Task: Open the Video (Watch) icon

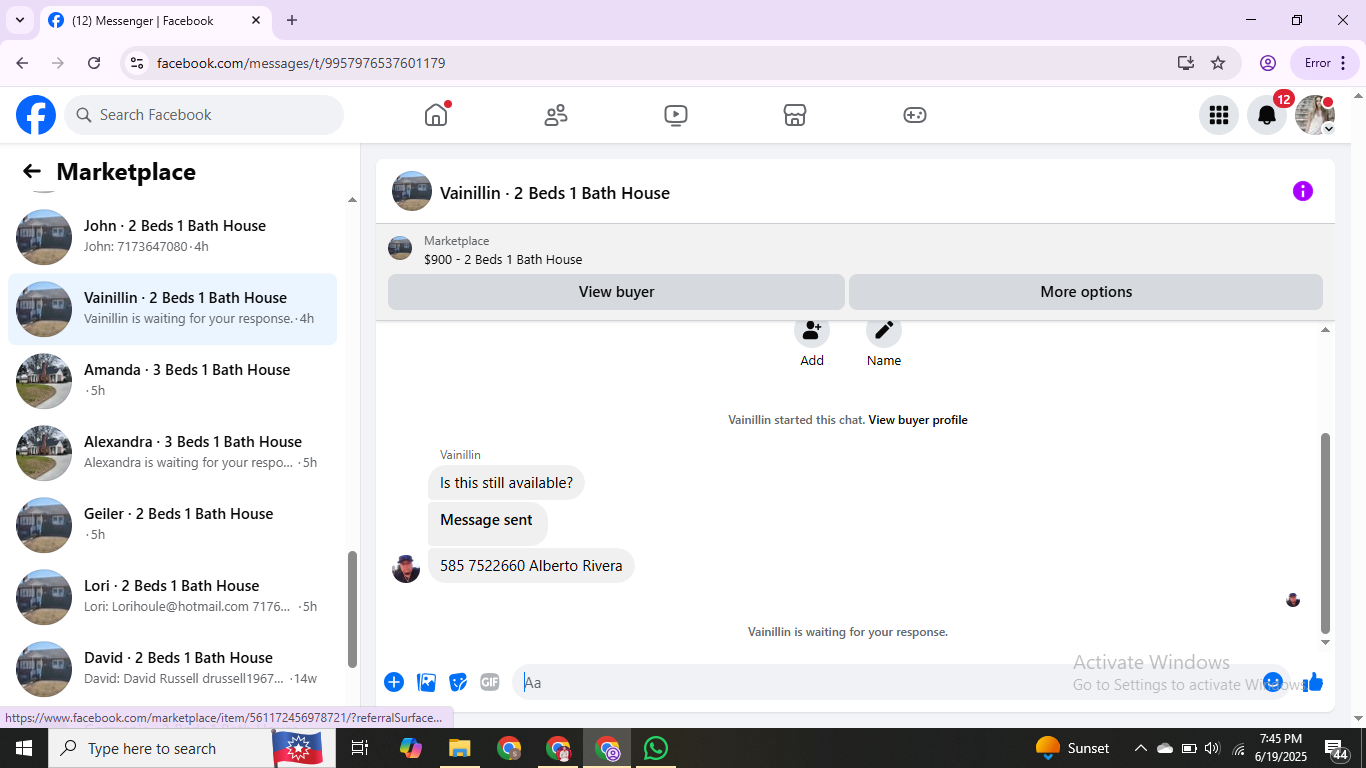Action: point(676,115)
